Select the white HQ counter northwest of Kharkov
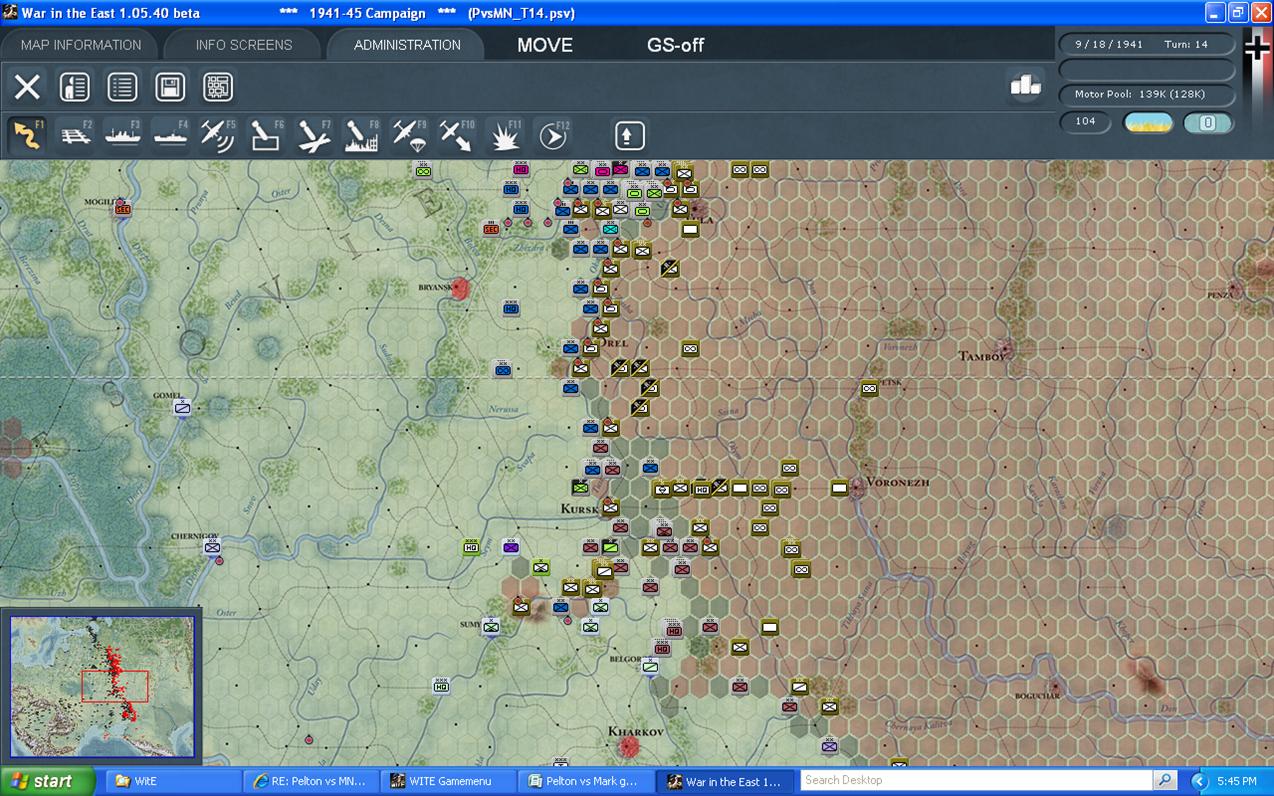The image size is (1274, 796). (441, 686)
